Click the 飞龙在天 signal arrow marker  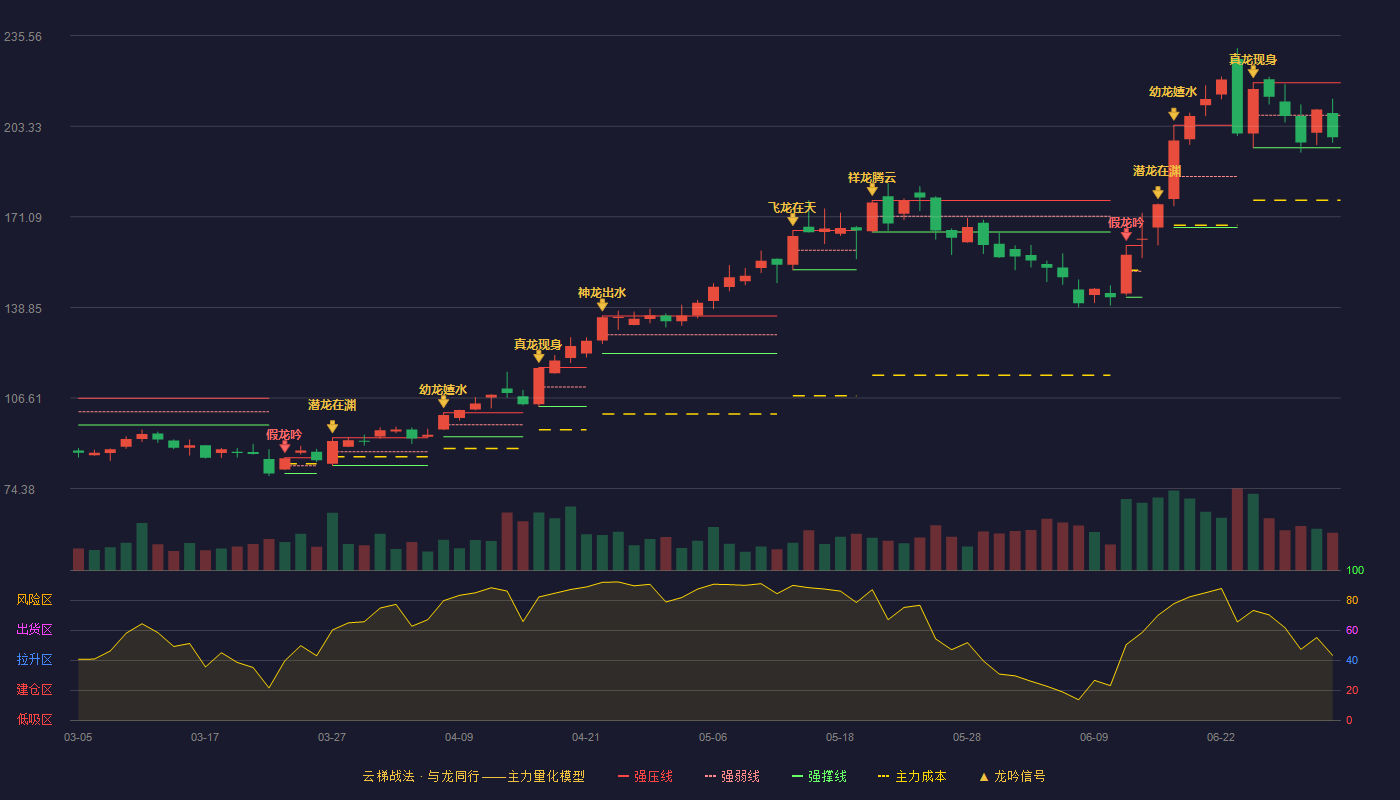[793, 220]
